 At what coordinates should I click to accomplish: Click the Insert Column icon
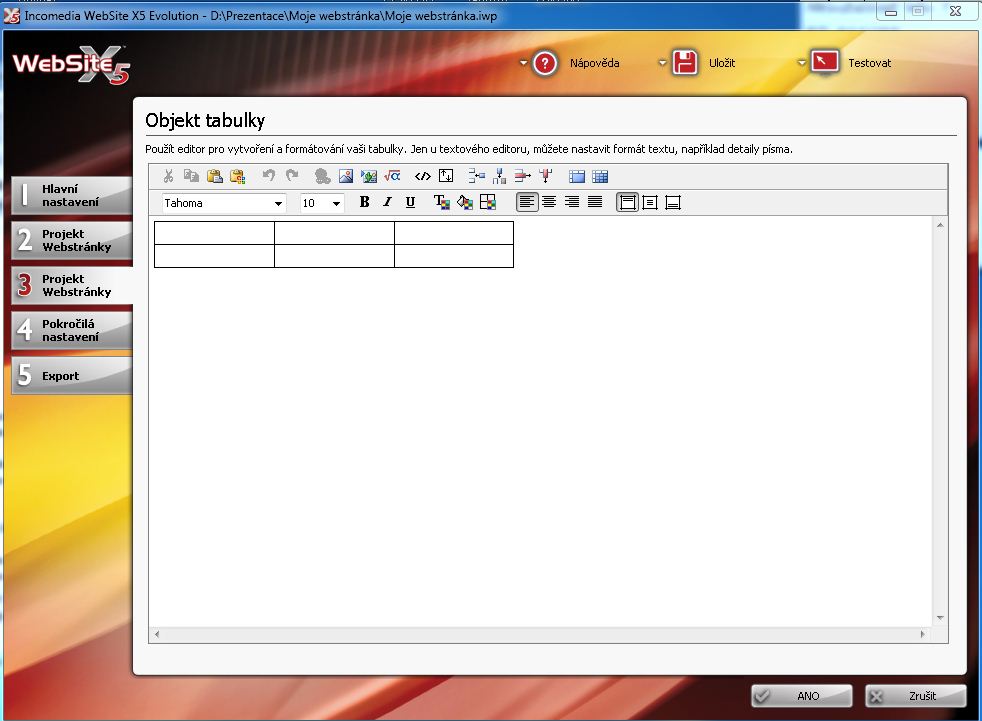point(499,176)
